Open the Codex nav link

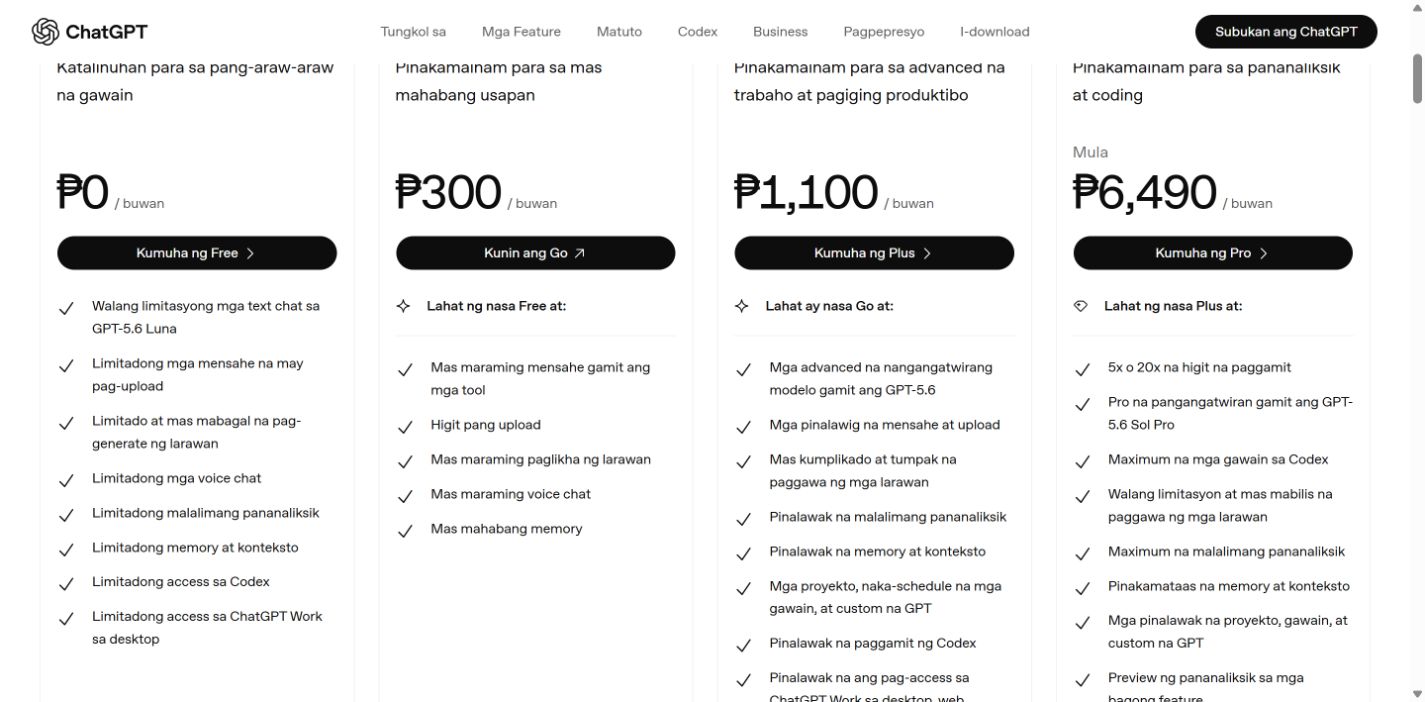coord(697,32)
